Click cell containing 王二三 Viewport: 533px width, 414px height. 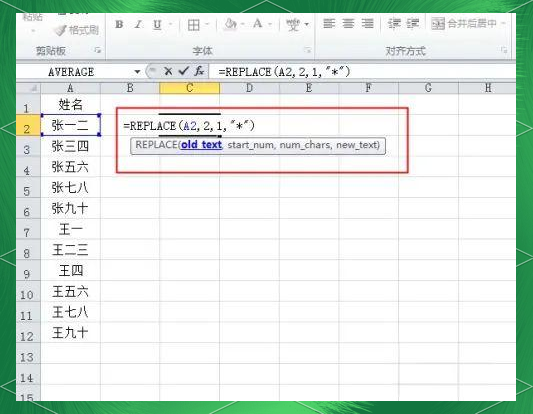click(x=70, y=250)
